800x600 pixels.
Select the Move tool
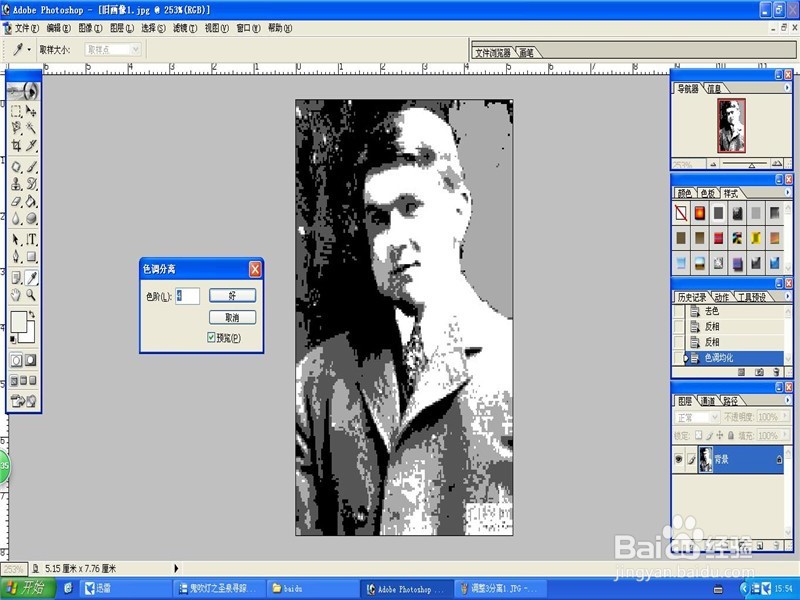point(31,111)
